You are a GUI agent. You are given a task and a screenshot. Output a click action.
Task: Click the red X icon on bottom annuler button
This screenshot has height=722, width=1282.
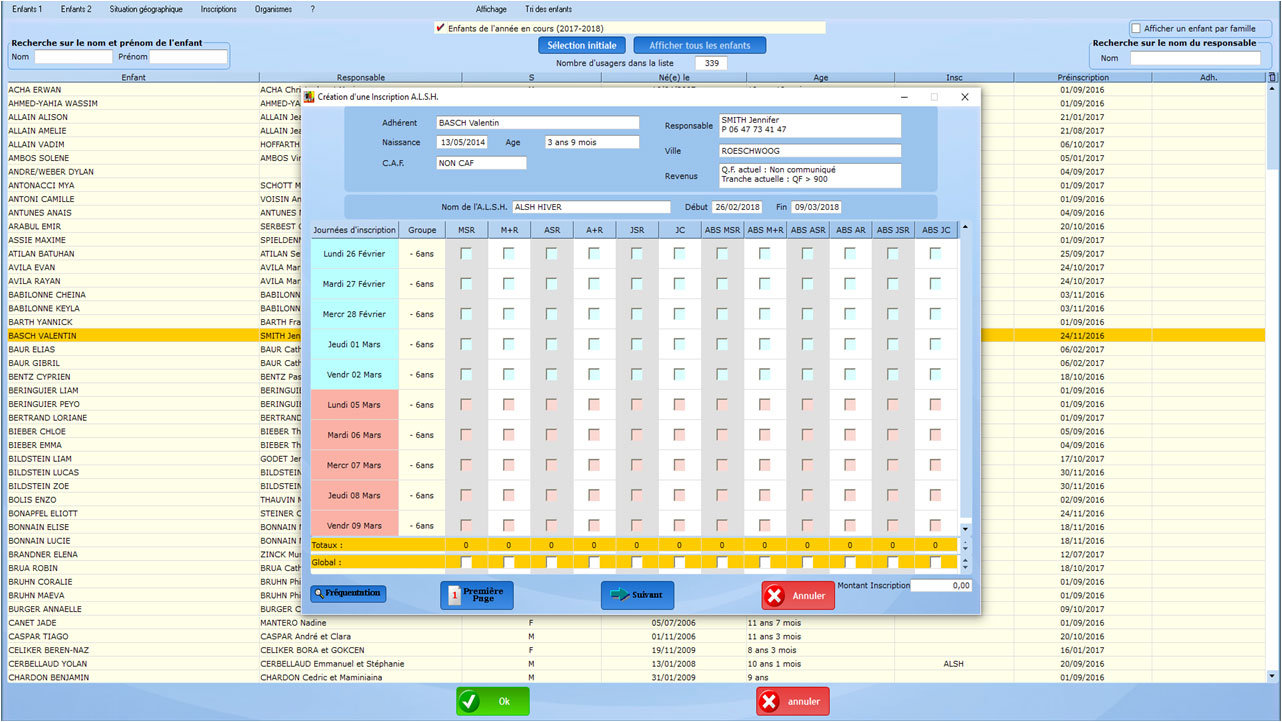tap(768, 701)
